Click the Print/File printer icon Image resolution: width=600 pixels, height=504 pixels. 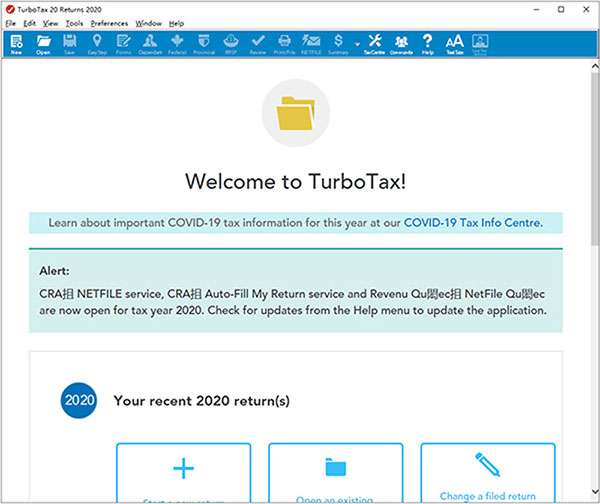[x=284, y=44]
